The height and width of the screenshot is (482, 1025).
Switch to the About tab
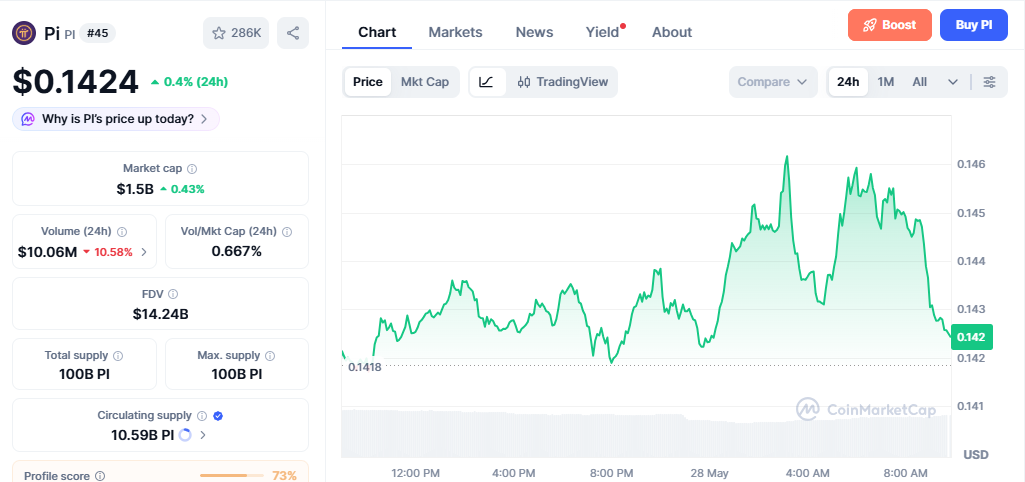pos(672,32)
